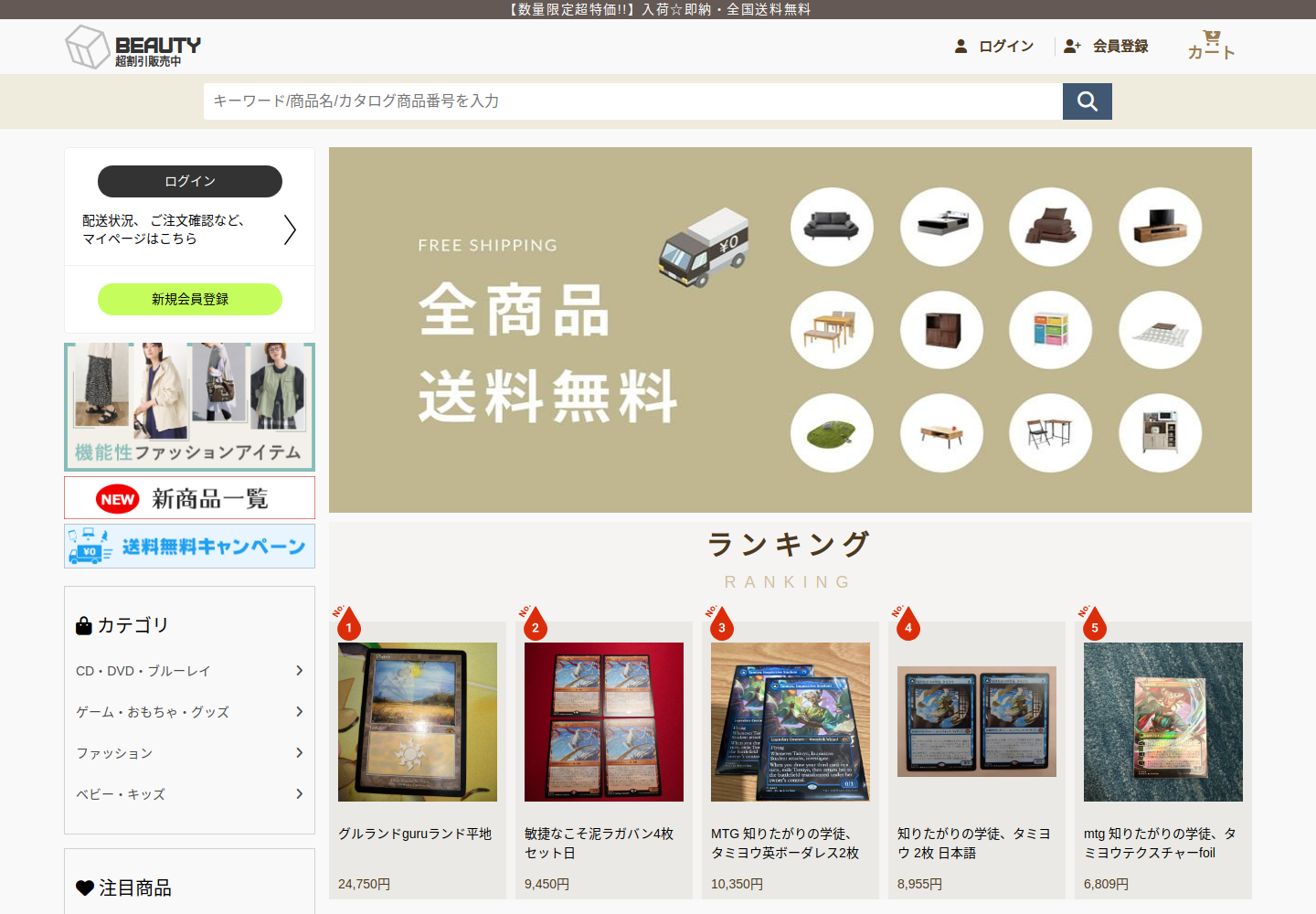Select the kotatsu futon rug circle icon

[x=1161, y=330]
